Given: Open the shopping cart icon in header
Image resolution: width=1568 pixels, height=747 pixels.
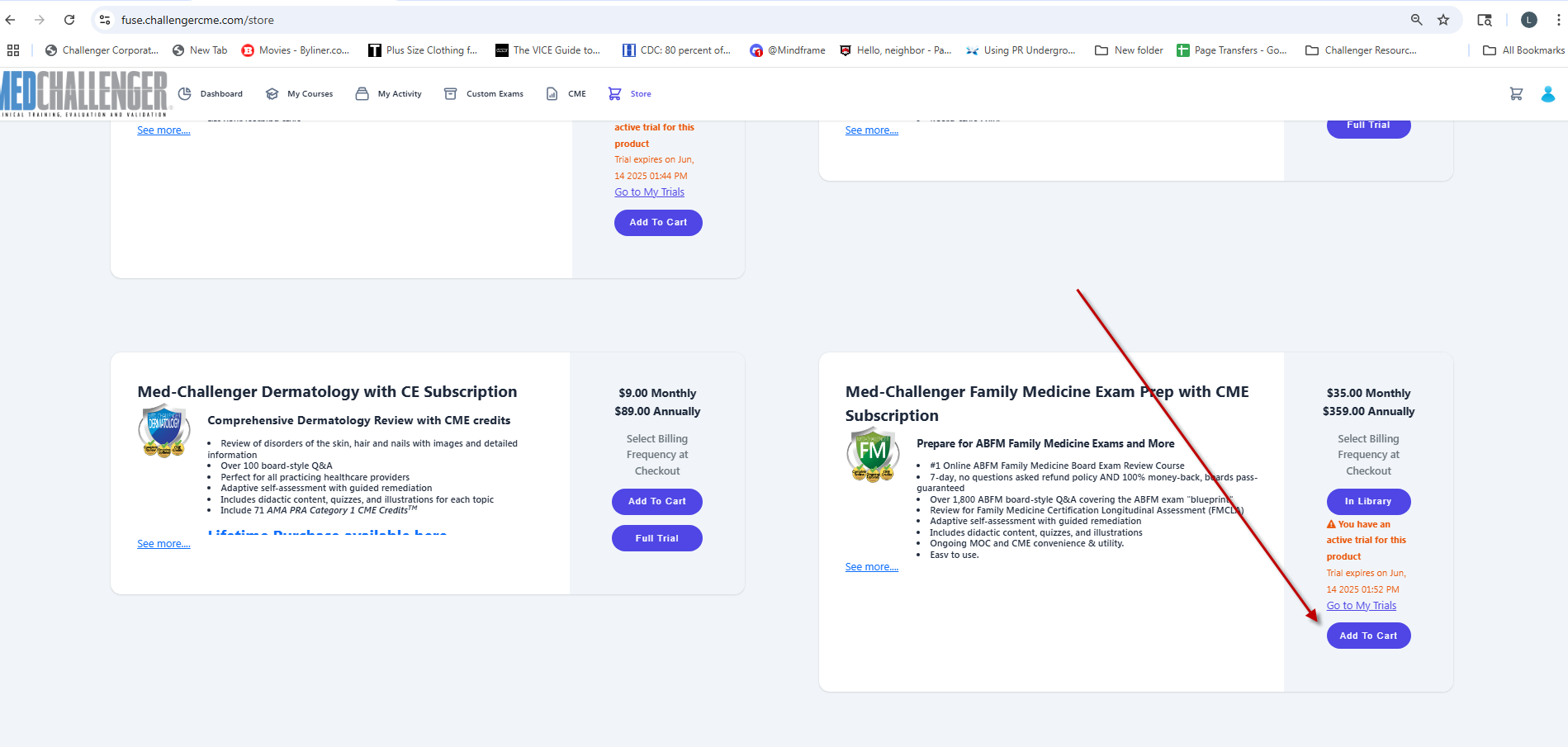Looking at the screenshot, I should (1516, 94).
